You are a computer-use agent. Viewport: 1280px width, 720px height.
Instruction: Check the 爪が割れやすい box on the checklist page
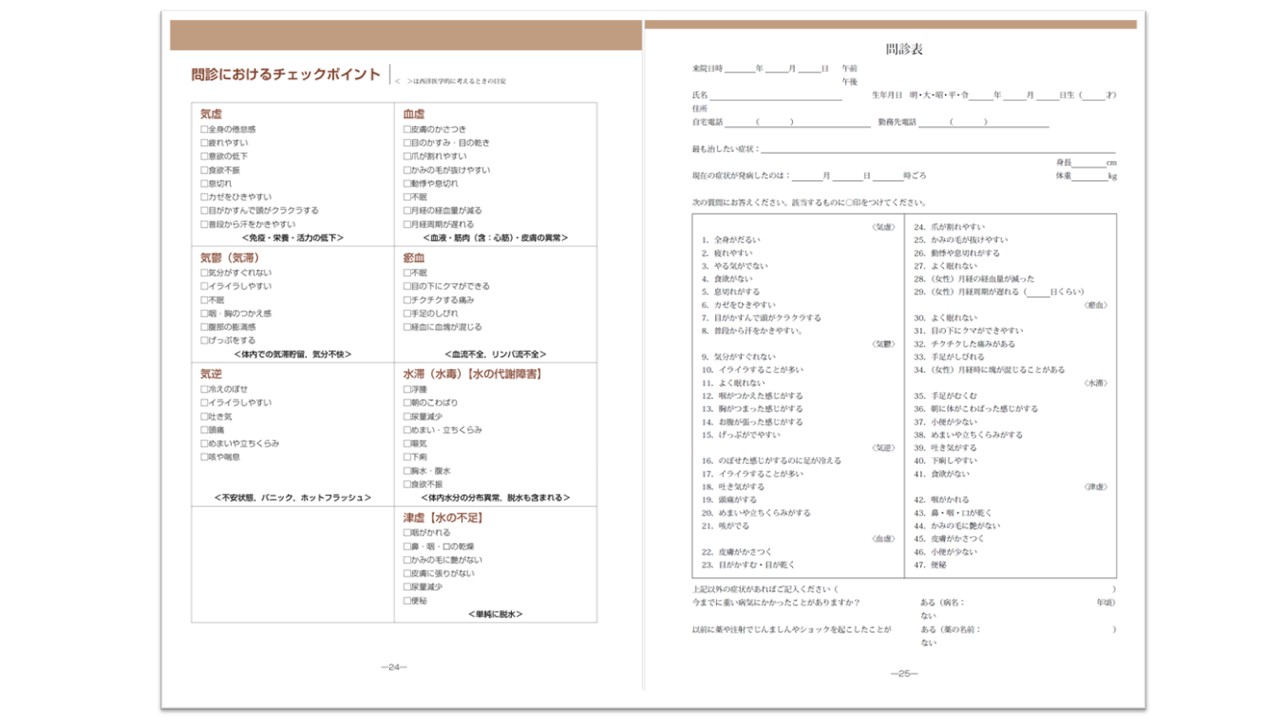[406, 157]
